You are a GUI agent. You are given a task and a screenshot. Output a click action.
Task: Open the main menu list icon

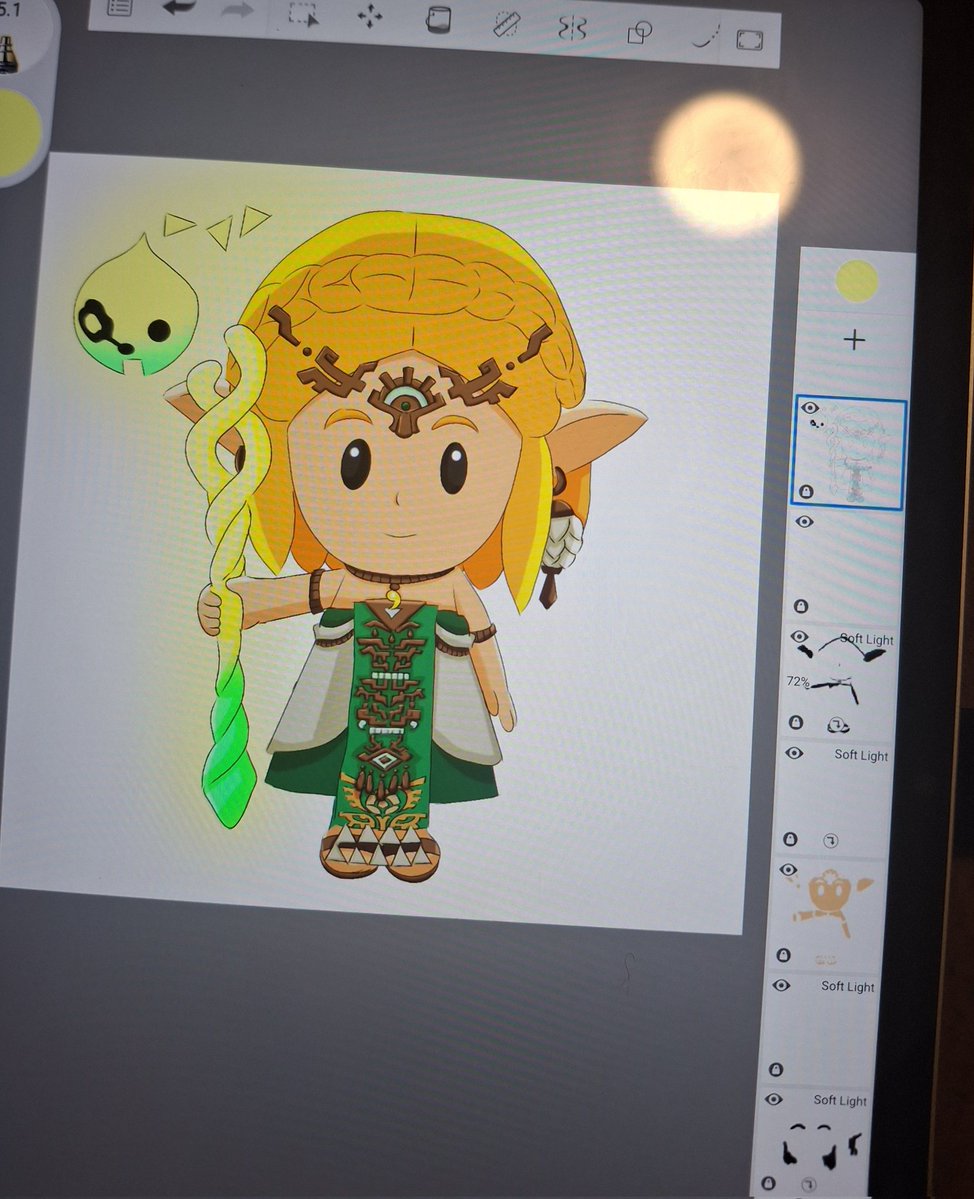coord(120,8)
